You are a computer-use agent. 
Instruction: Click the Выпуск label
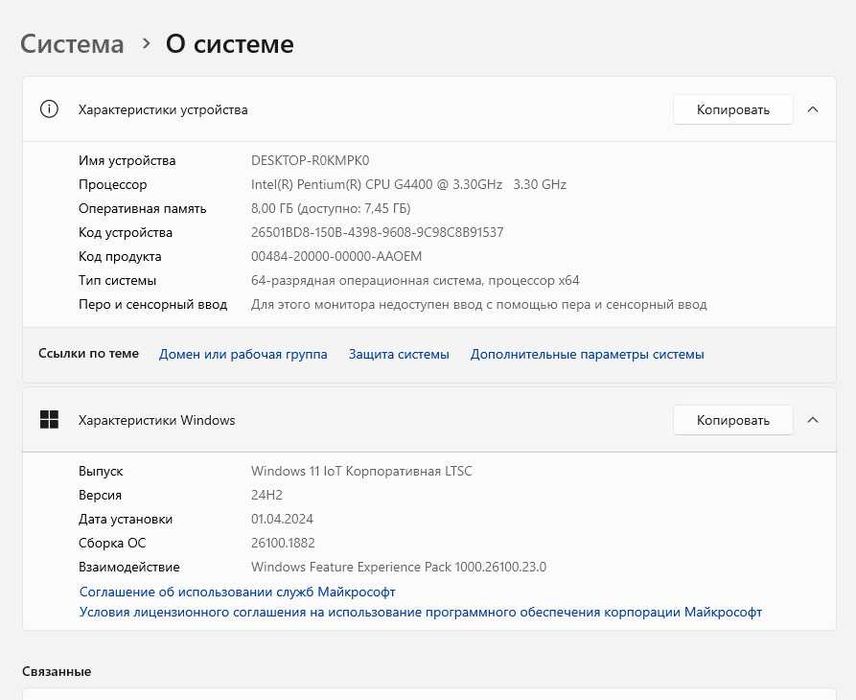pyautogui.click(x=101, y=471)
